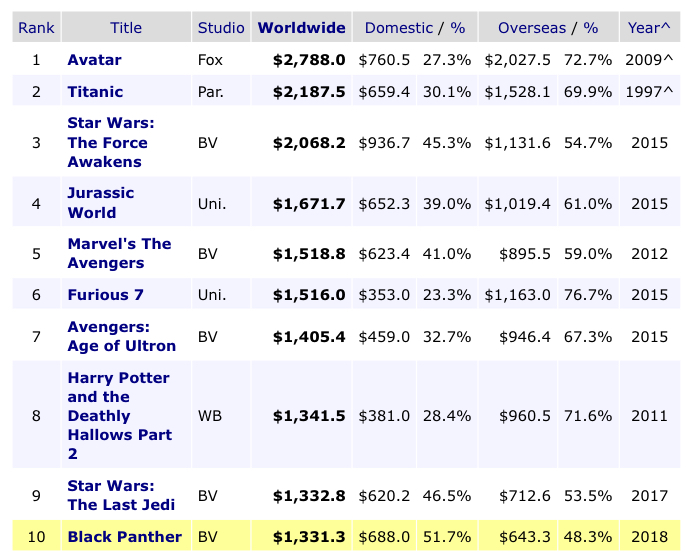Screen dimensions: 692x552
Task: Sort by Worldwide gross header
Action: pyautogui.click(x=302, y=28)
